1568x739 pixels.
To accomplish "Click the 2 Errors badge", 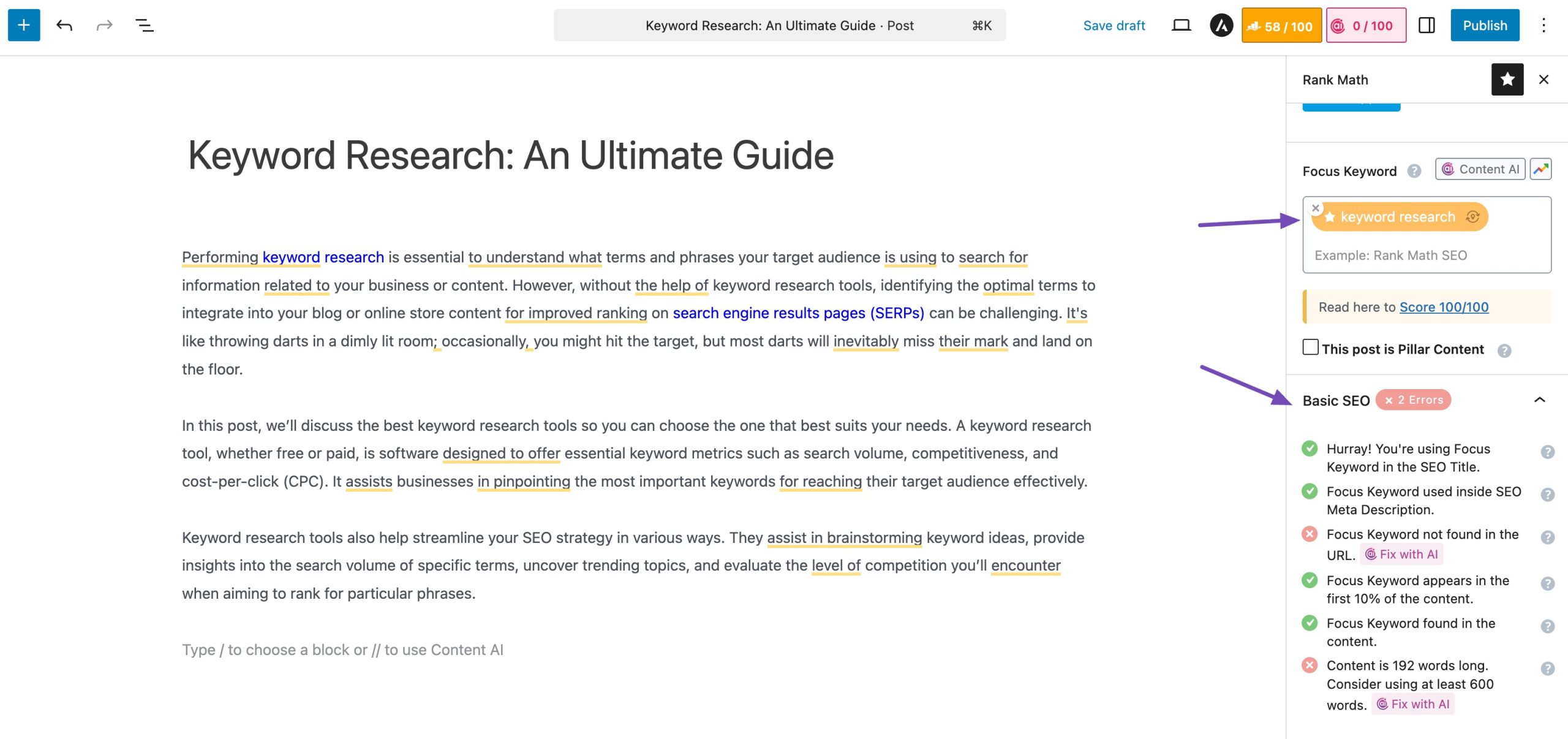I will 1413,400.
